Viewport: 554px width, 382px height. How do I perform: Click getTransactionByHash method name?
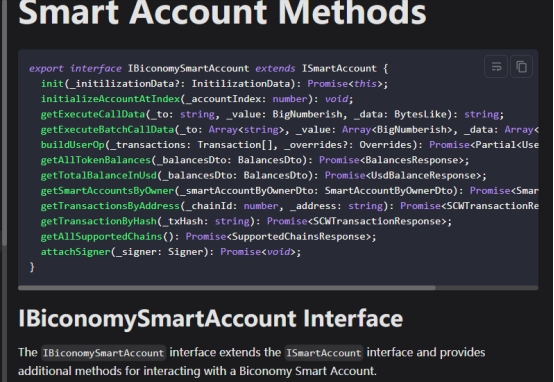99,221
